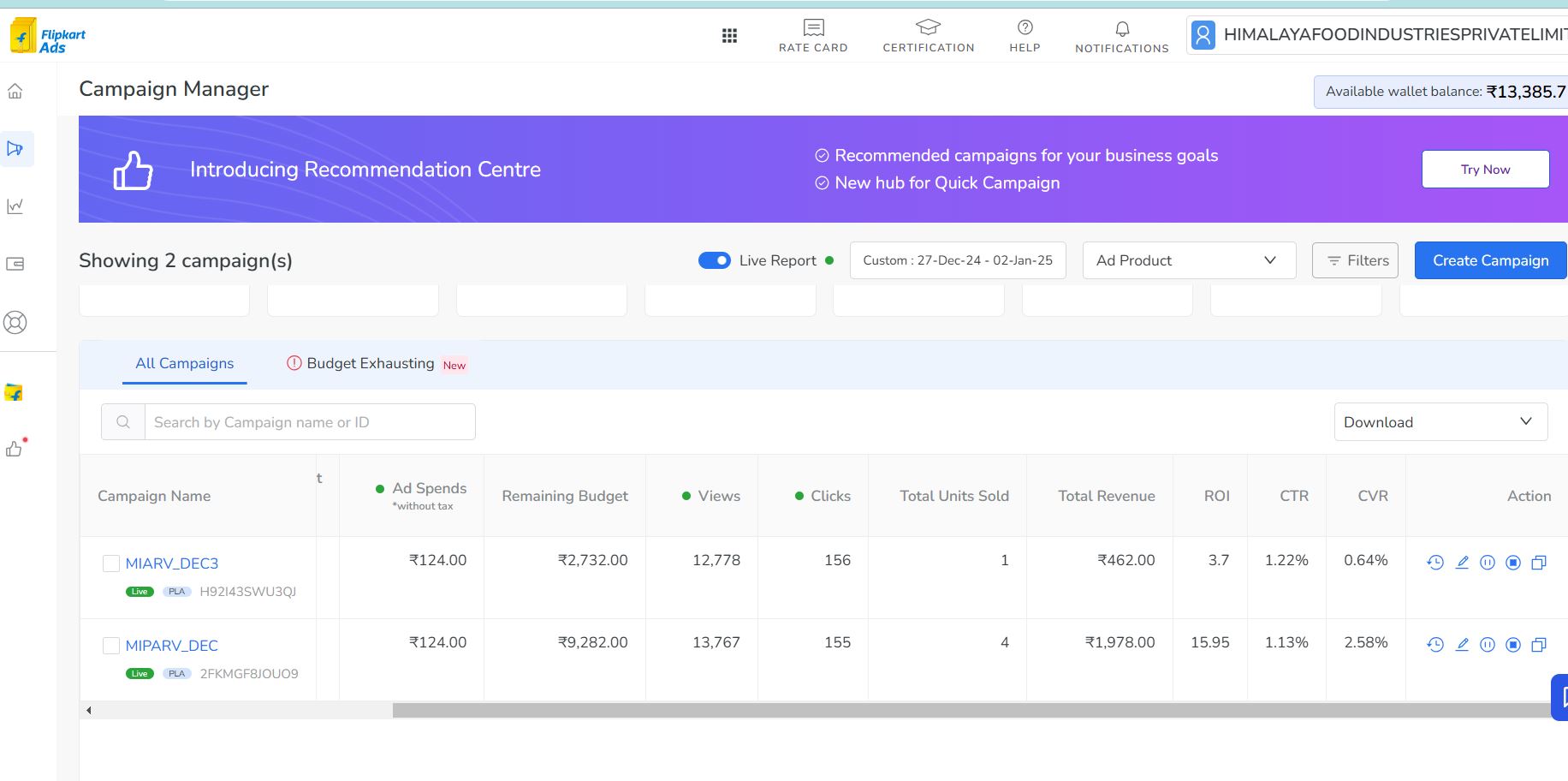Switch to the All Campaigns tab
Viewport: 1568px width, 781px height.
(185, 363)
